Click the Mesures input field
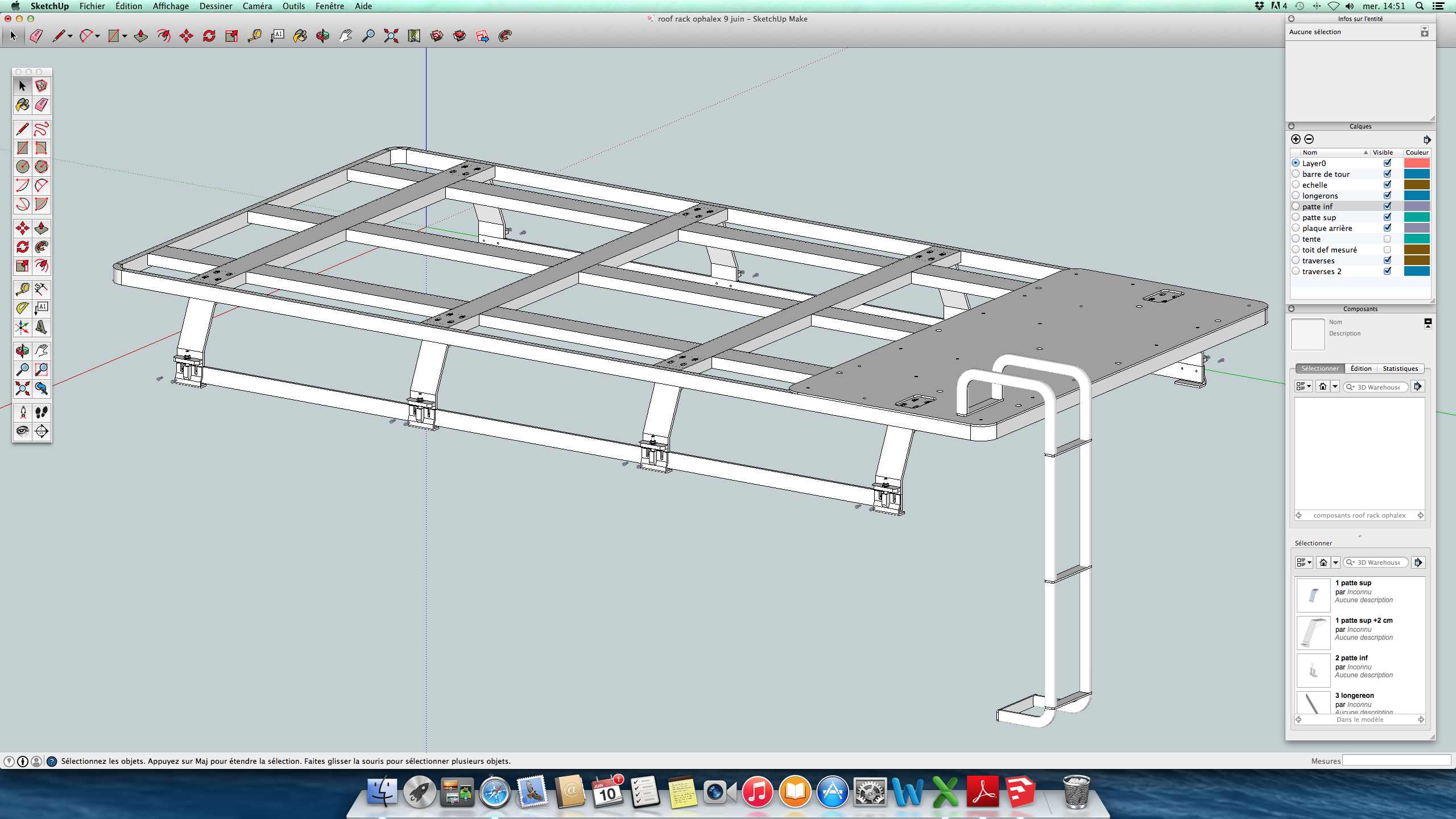 click(x=1396, y=760)
